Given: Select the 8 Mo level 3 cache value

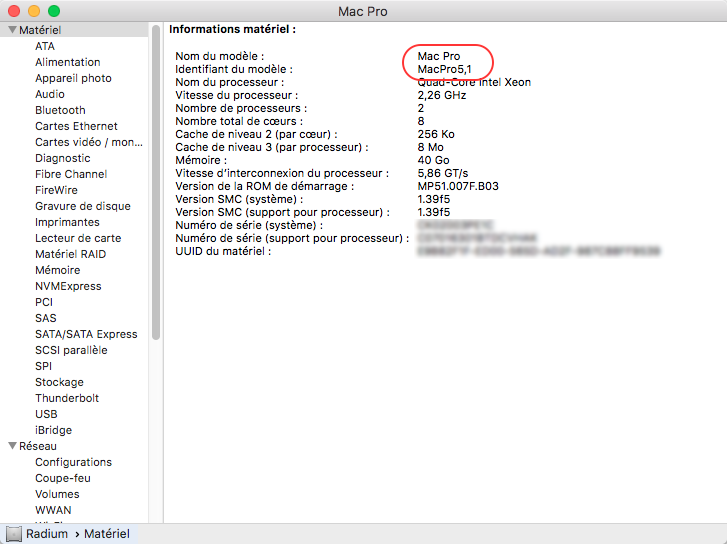Looking at the screenshot, I should [x=430, y=147].
